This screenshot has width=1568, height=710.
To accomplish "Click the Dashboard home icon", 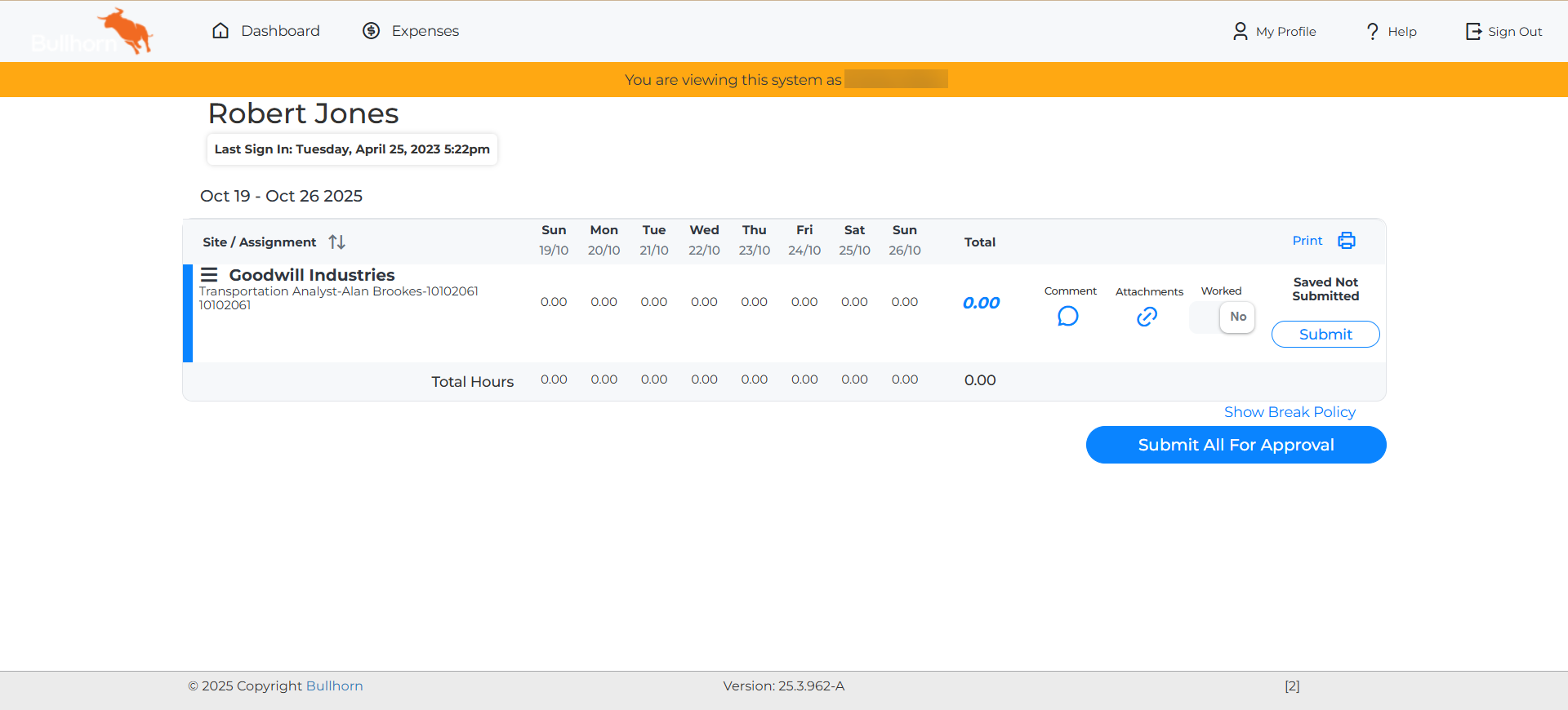I will point(220,31).
